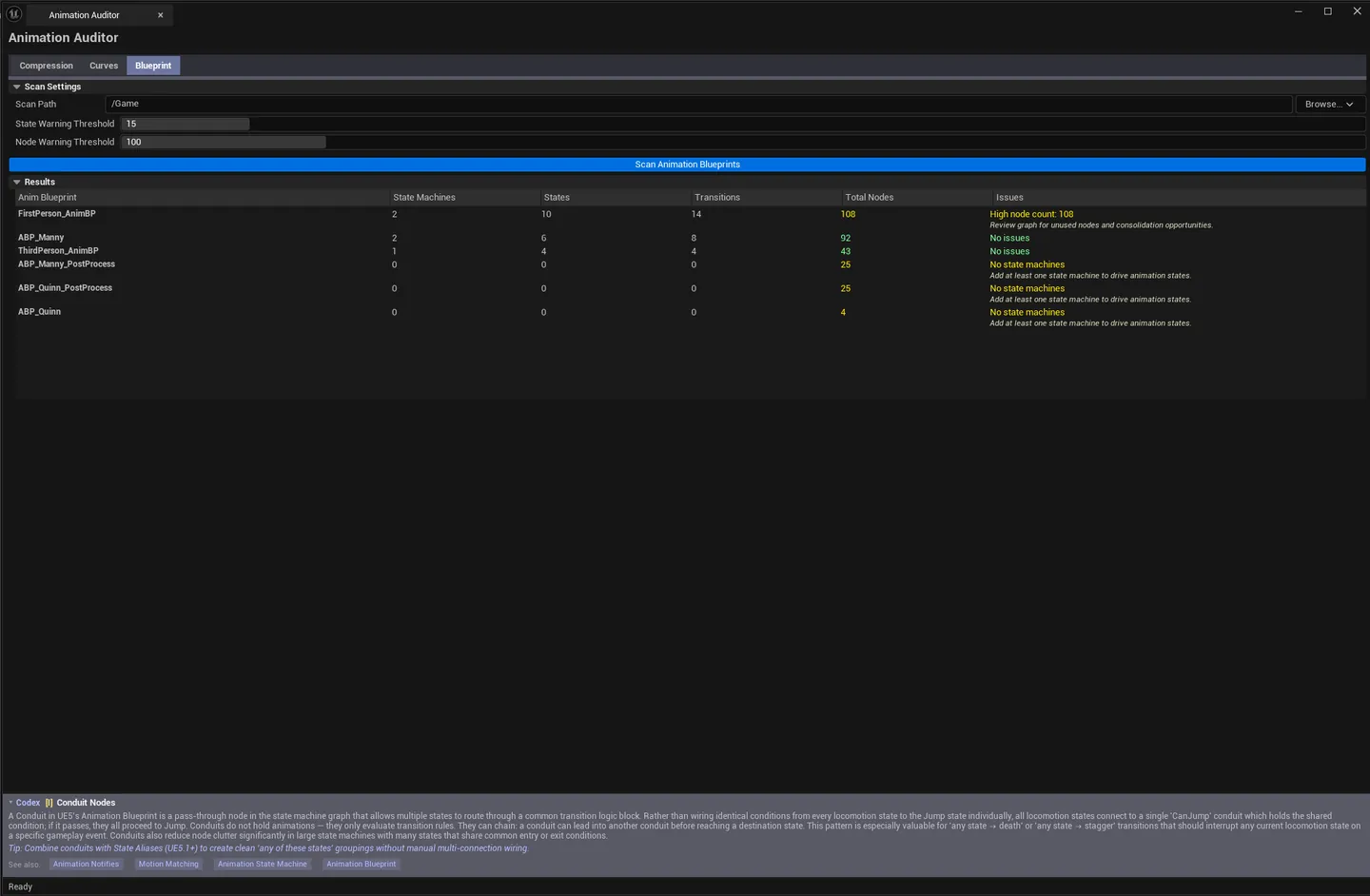This screenshot has height=896, width=1370.
Task: Close the Animation Auditor tab
Action: pos(161,15)
